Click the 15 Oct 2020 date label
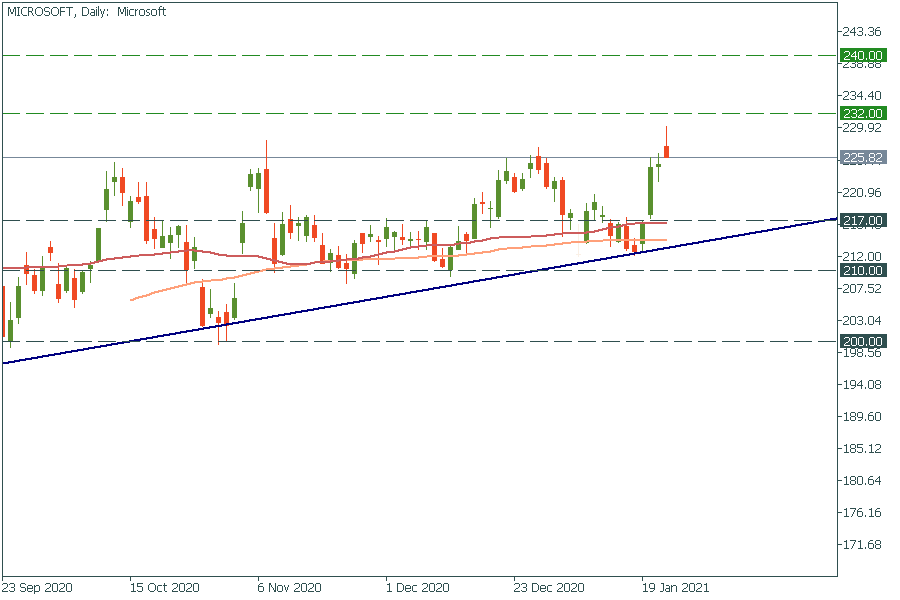Image resolution: width=900 pixels, height=600 pixels. click(164, 588)
